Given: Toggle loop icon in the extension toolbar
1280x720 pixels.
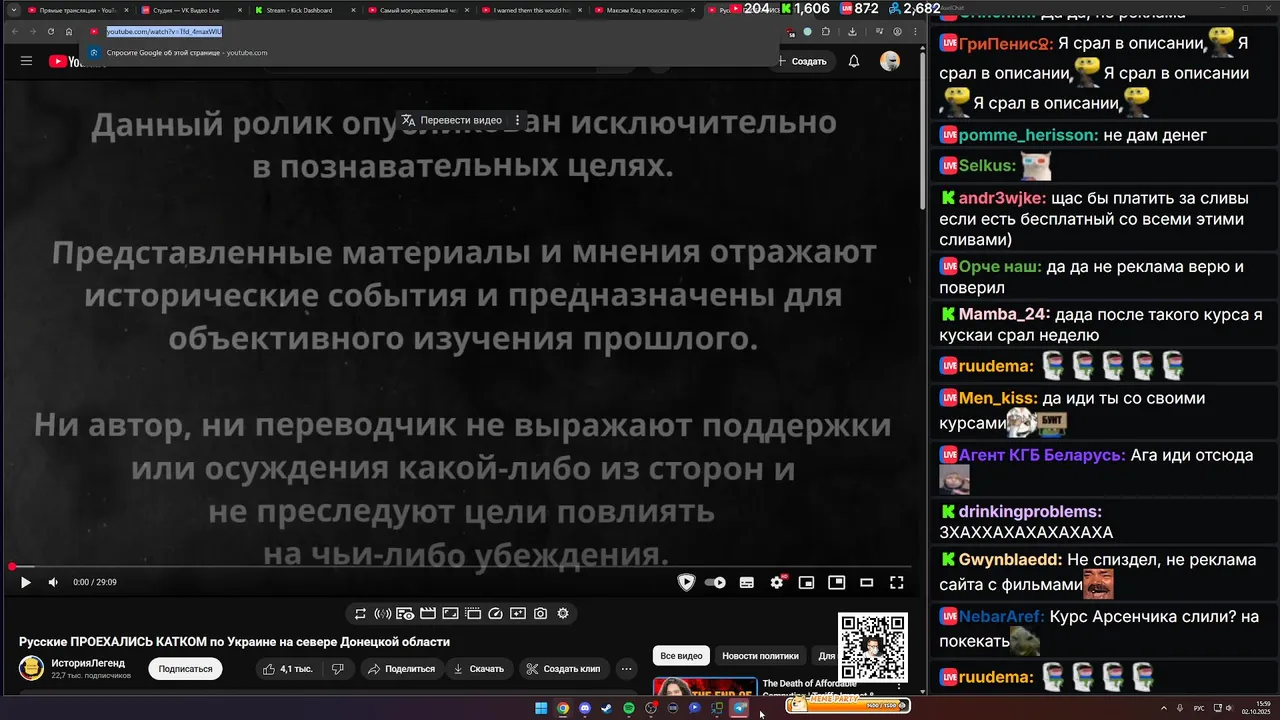Looking at the screenshot, I should [360, 613].
